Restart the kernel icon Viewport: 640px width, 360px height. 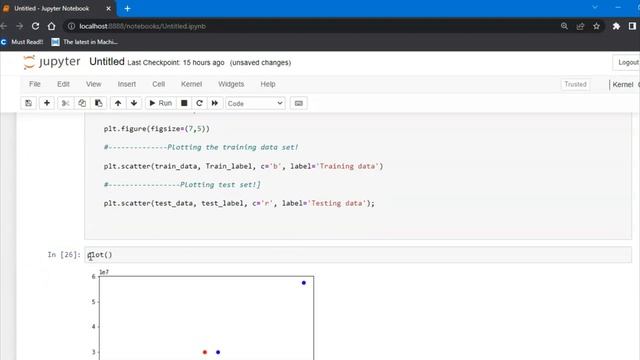click(x=199, y=103)
